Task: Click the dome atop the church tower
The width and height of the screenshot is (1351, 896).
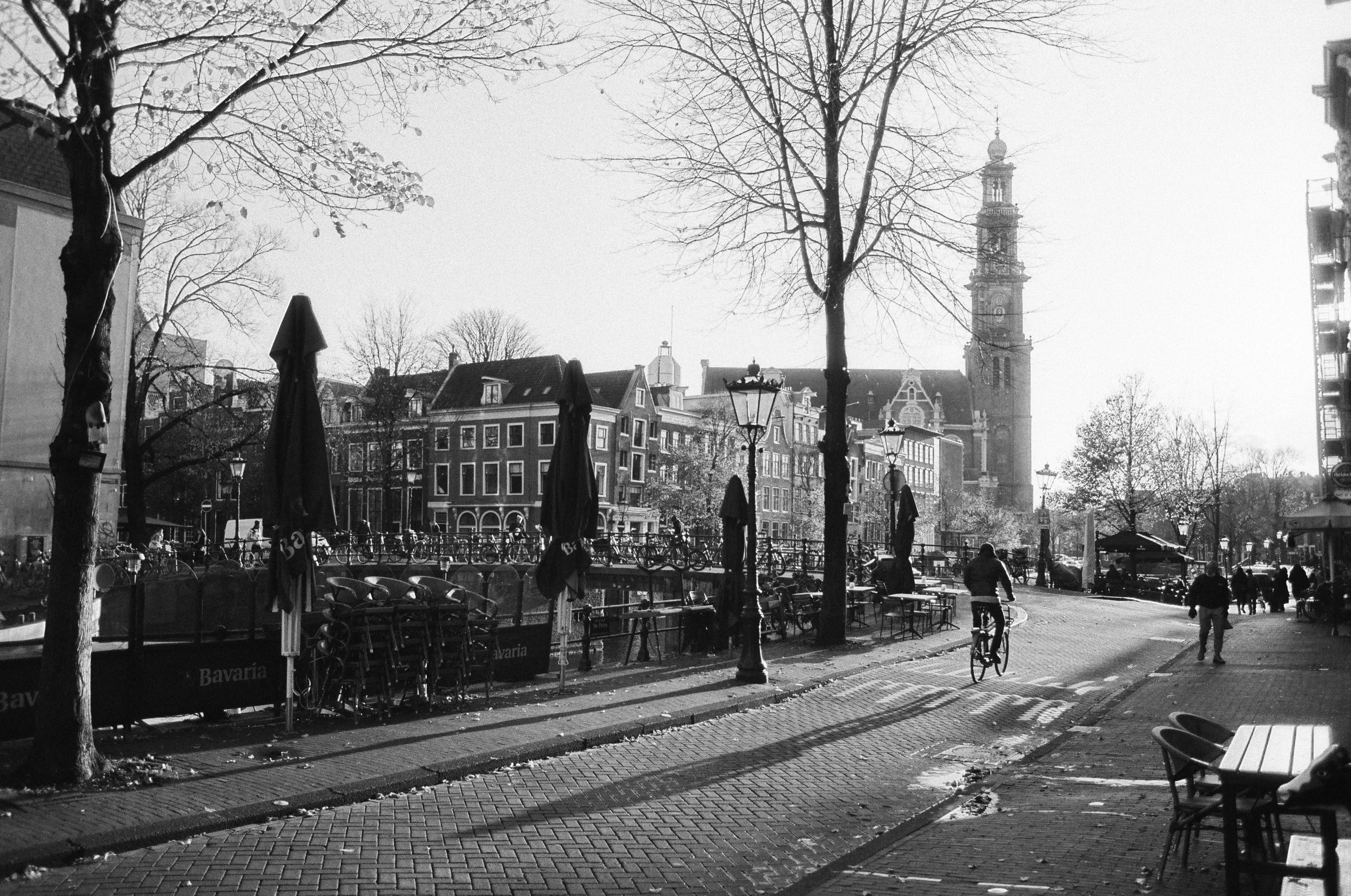Action: 998,149
